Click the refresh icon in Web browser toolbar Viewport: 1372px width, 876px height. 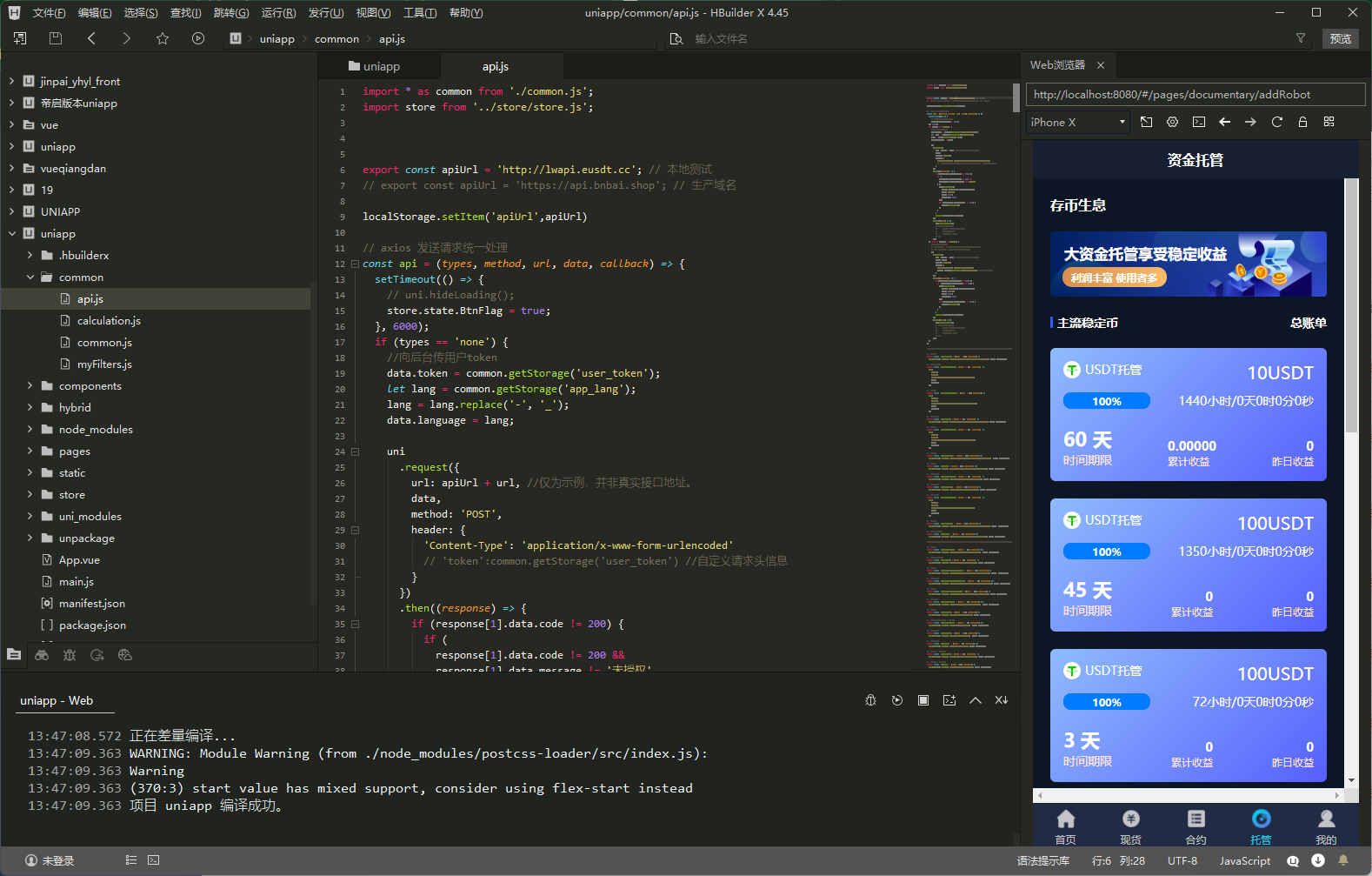(1276, 122)
